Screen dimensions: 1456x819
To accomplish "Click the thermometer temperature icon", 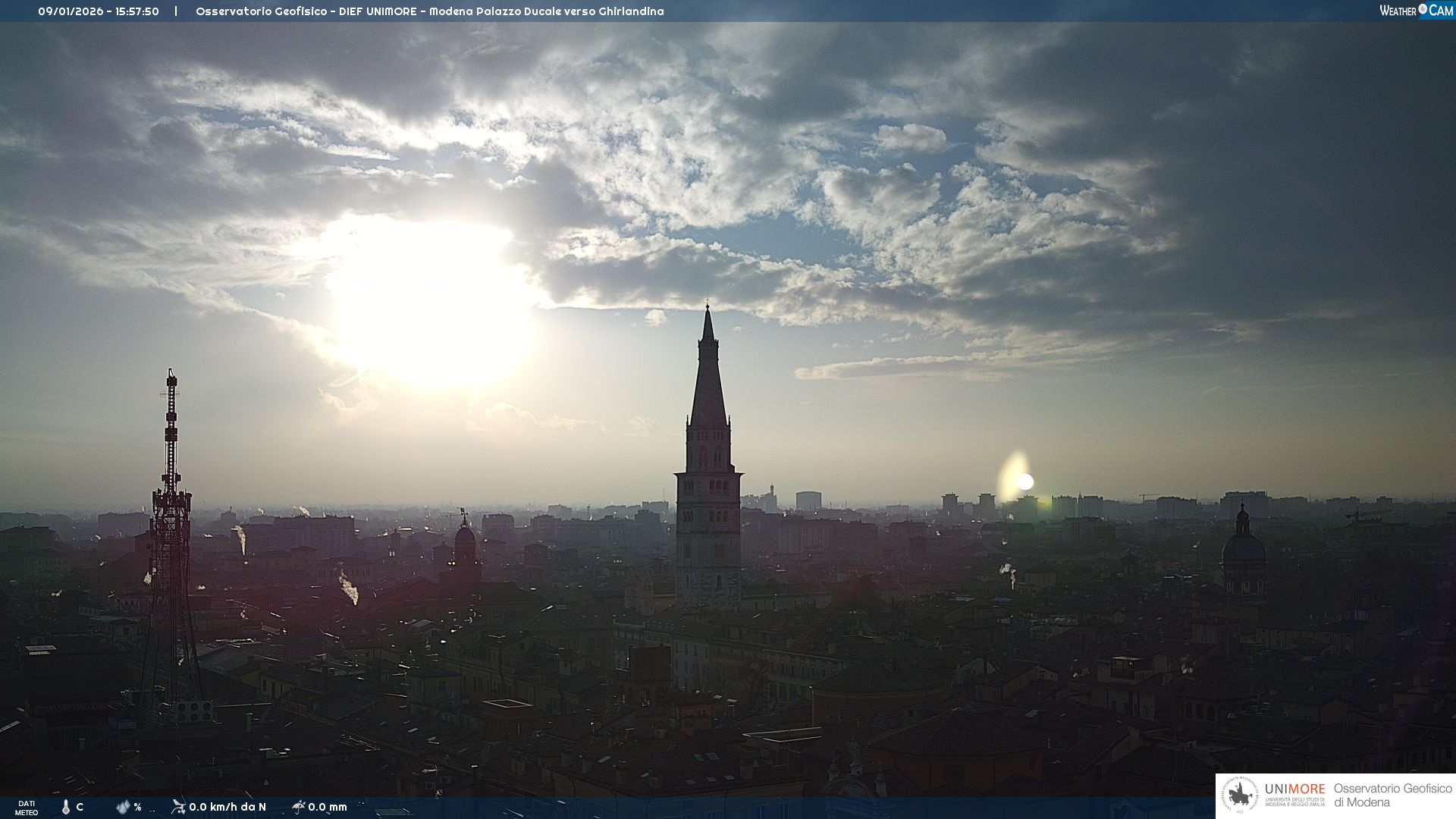I will click(x=66, y=807).
